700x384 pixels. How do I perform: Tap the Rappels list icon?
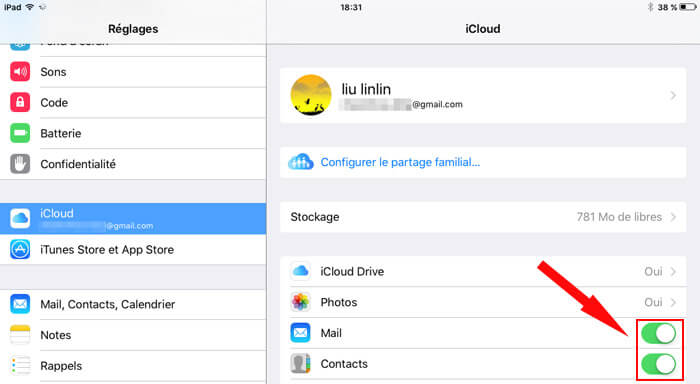click(20, 366)
